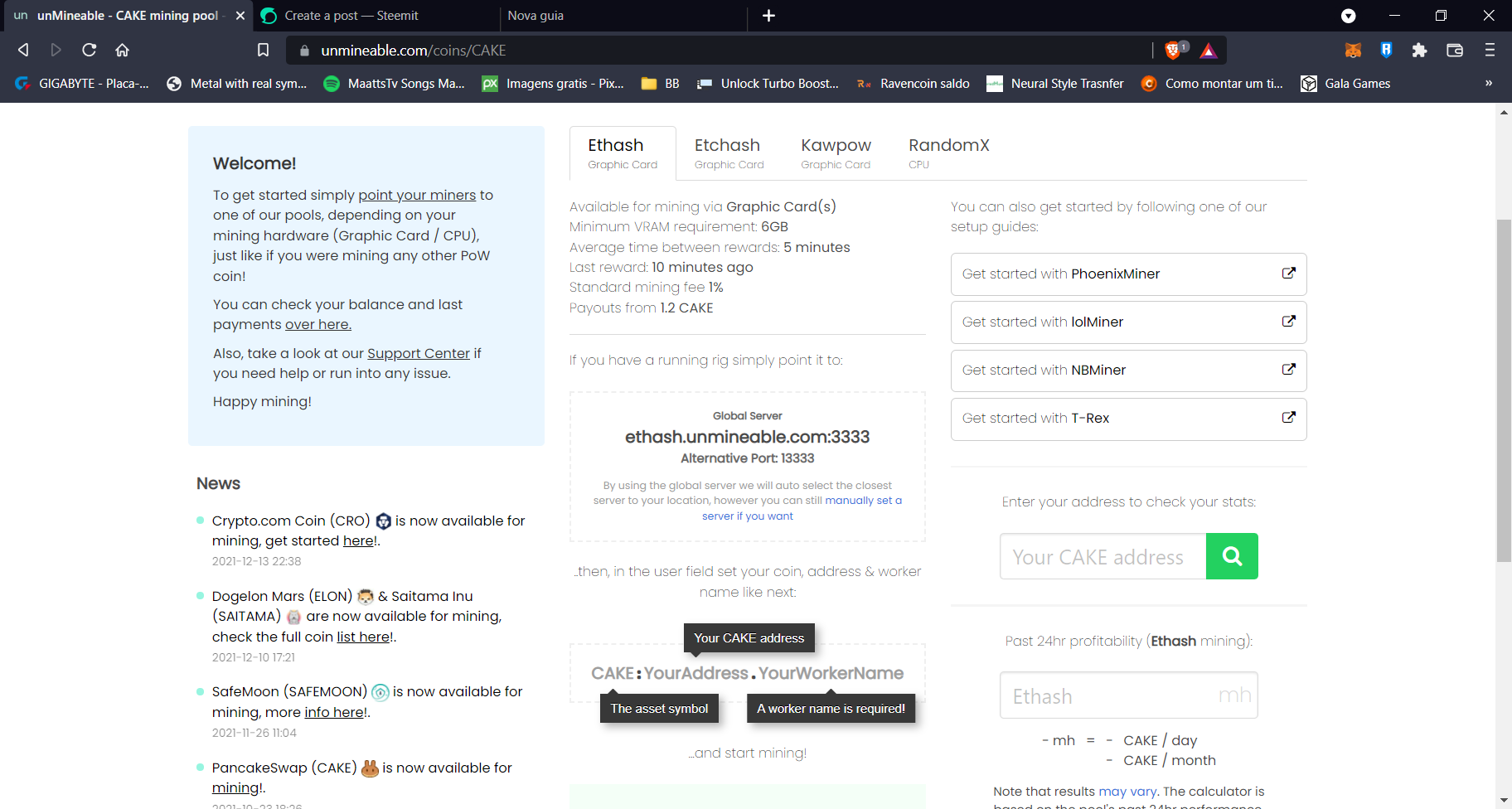Close the unMineable CAKE mining pool tab

coord(240,16)
